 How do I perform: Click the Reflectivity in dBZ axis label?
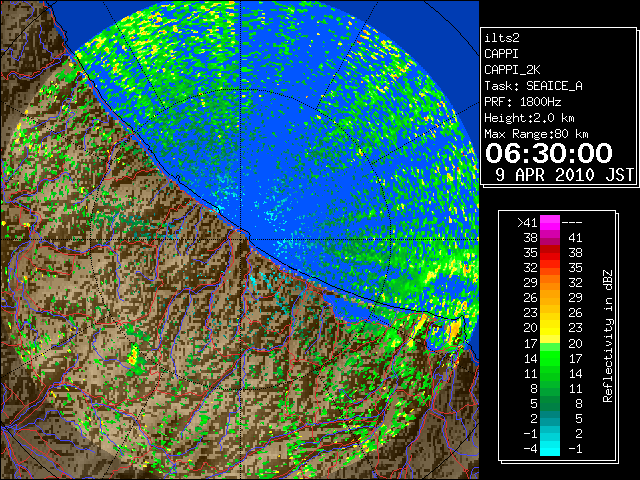coord(608,336)
